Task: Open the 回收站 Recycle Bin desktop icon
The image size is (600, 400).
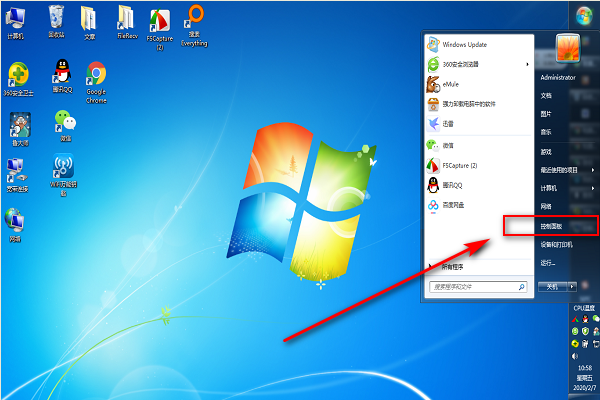Action: pyautogui.click(x=56, y=21)
